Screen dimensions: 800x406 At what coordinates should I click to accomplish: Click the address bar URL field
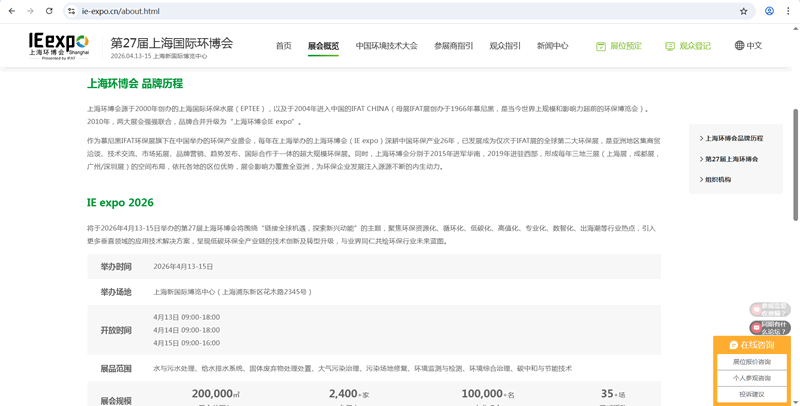(x=400, y=11)
